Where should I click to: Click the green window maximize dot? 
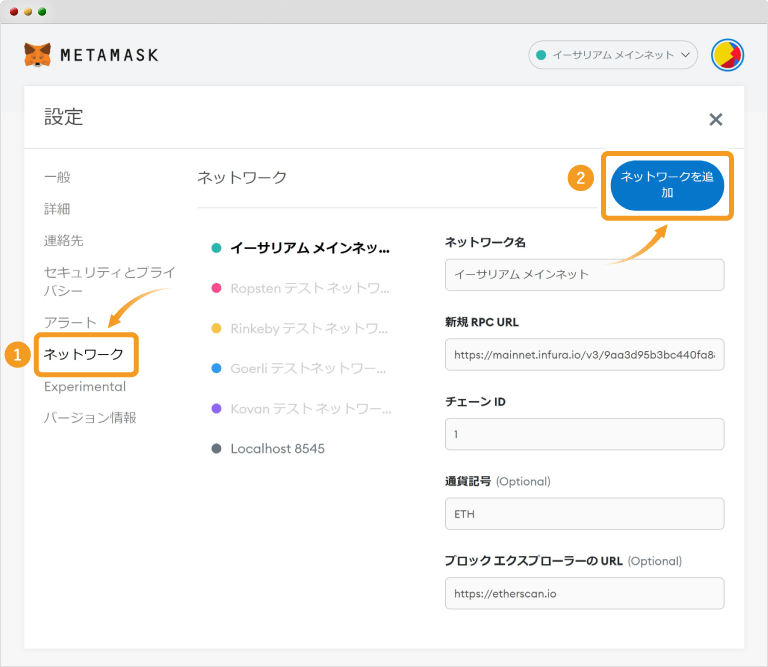pyautogui.click(x=42, y=12)
